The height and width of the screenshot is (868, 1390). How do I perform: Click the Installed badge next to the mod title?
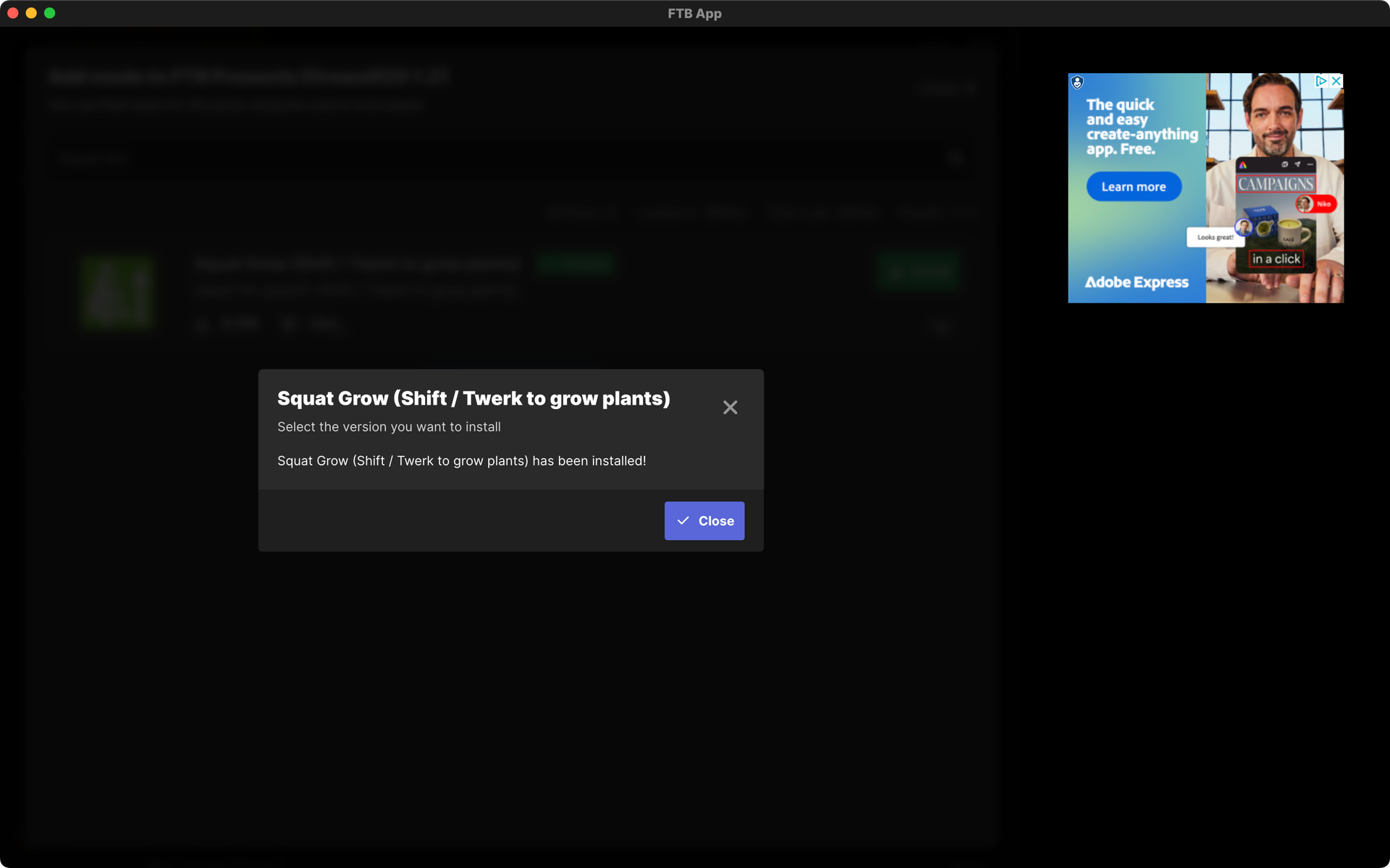coord(576,264)
